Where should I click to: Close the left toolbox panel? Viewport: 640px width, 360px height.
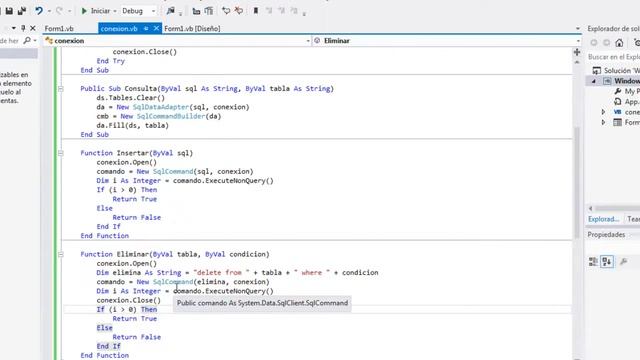pos(33,28)
